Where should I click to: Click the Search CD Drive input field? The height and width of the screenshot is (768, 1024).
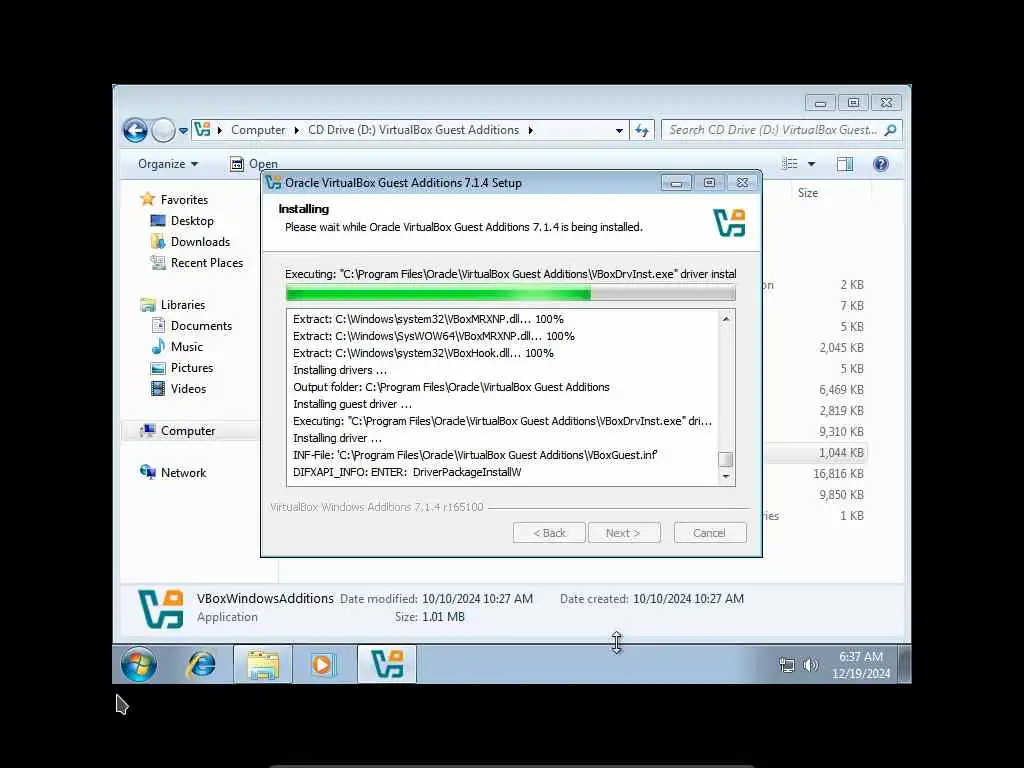point(774,130)
